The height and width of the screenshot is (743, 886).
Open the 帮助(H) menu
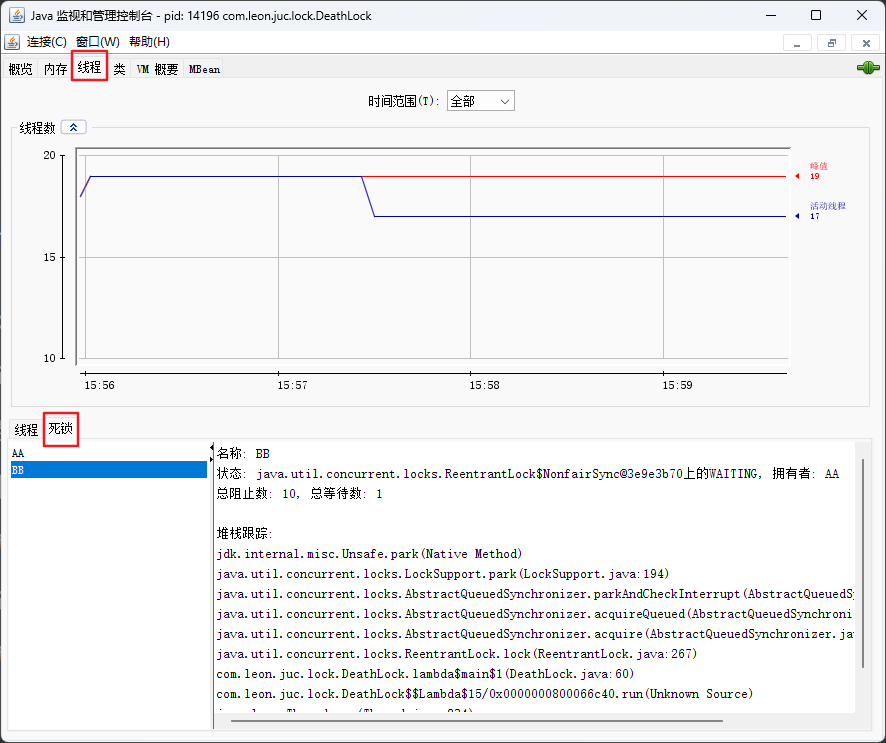click(x=149, y=42)
